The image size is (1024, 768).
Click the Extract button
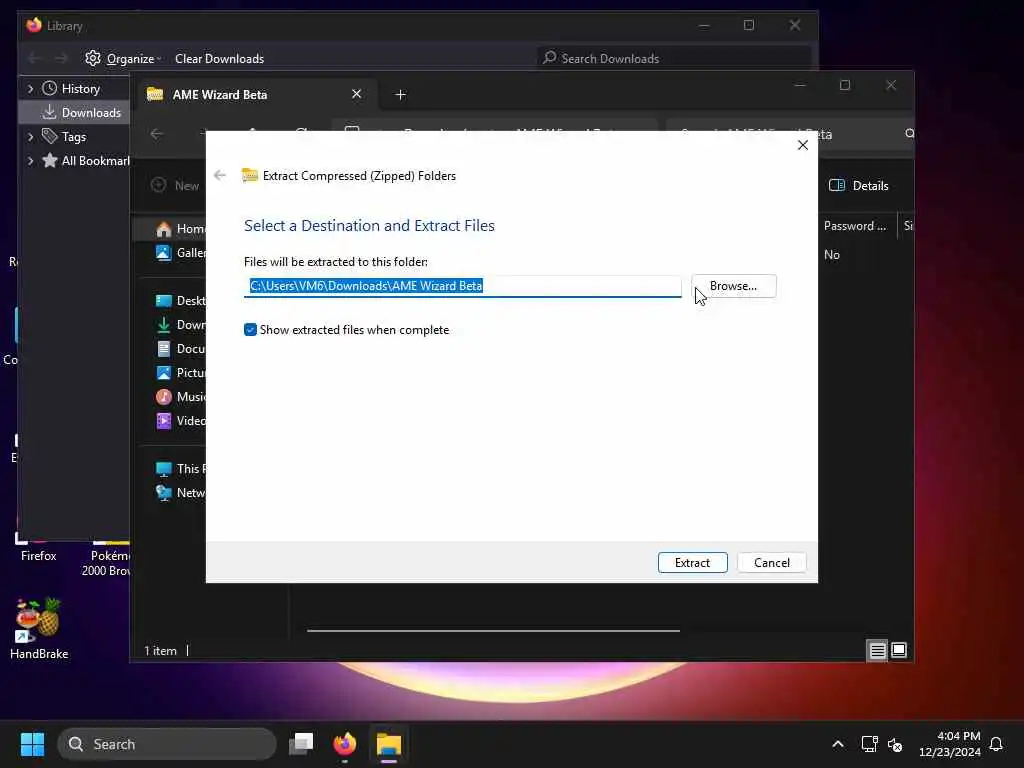pyautogui.click(x=692, y=562)
